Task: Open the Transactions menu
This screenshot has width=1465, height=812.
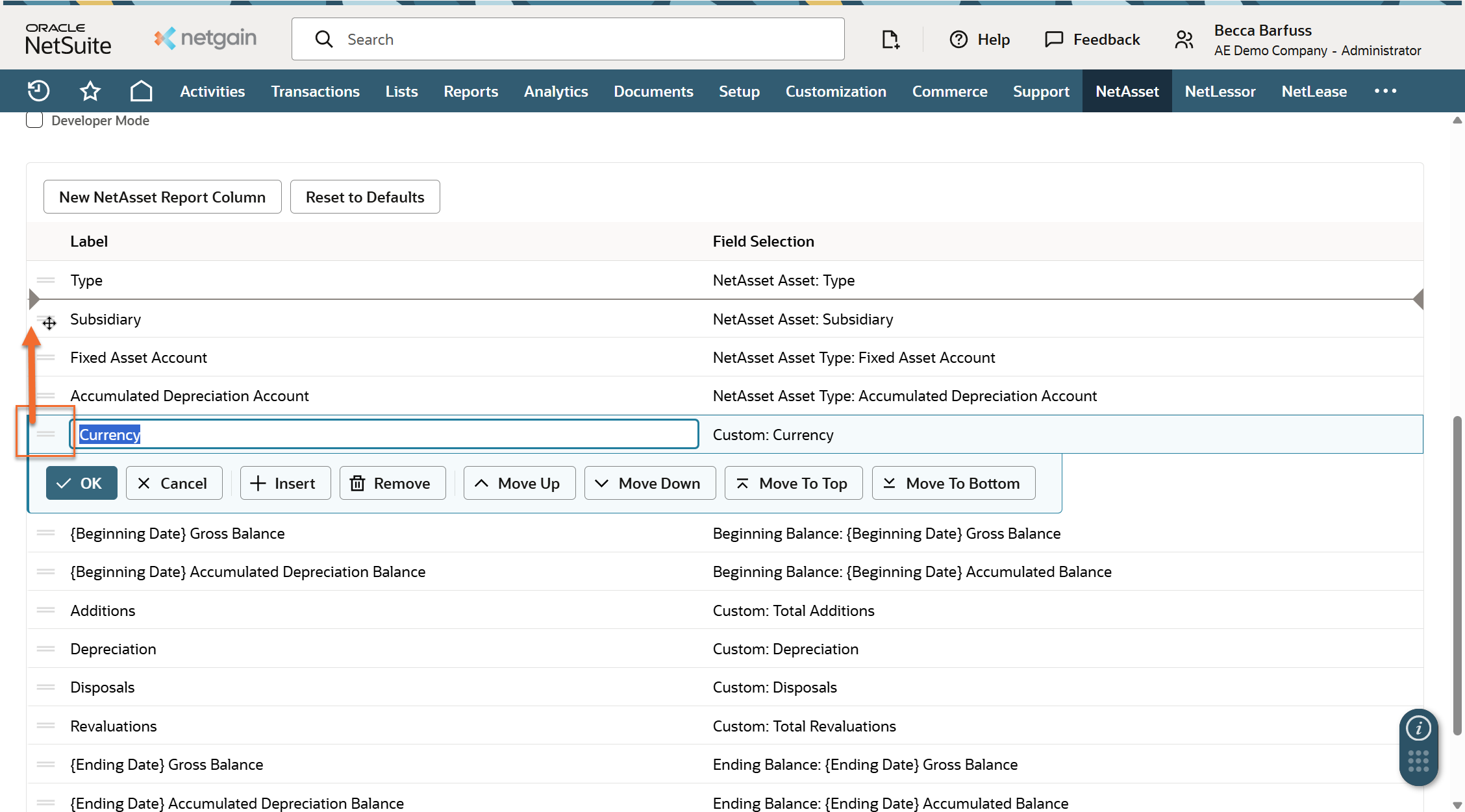Action: (x=315, y=91)
